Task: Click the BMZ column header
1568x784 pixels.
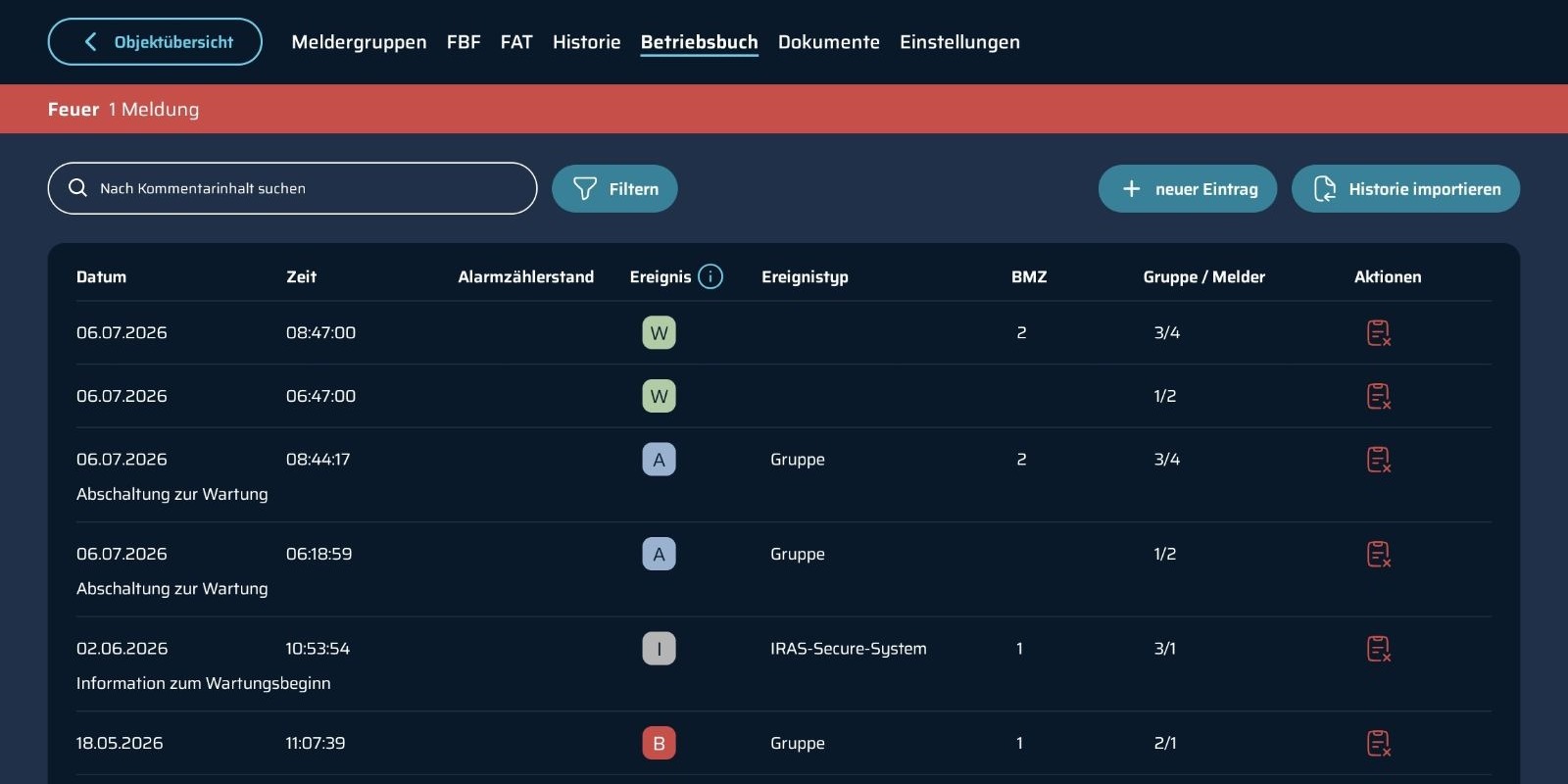Action: [x=1029, y=277]
